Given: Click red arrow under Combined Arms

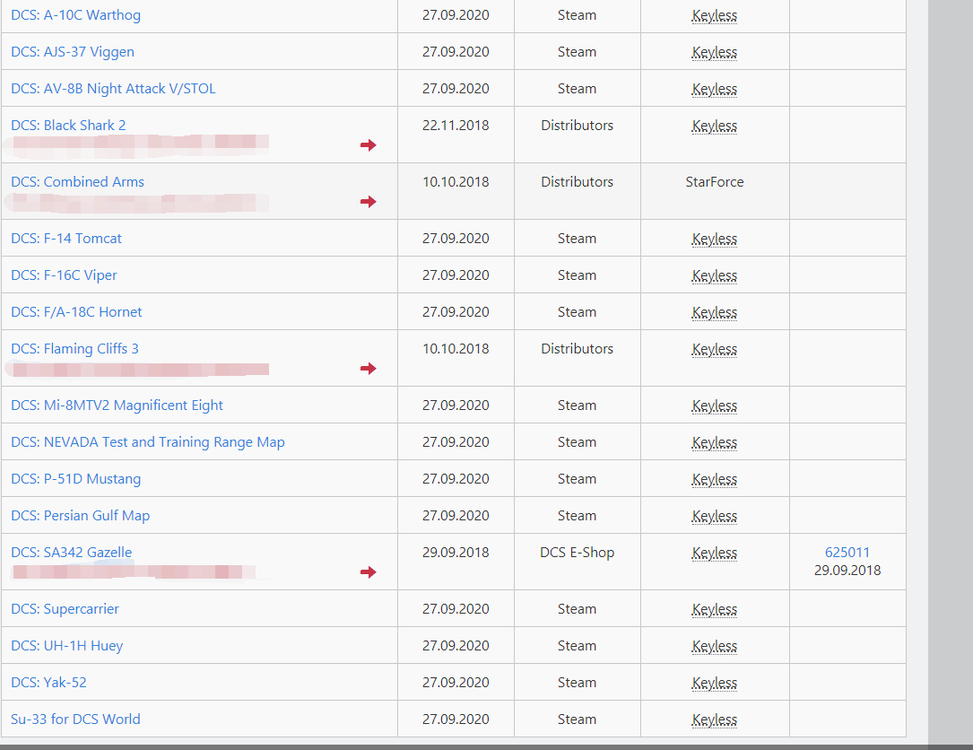Looking at the screenshot, I should pyautogui.click(x=368, y=202).
